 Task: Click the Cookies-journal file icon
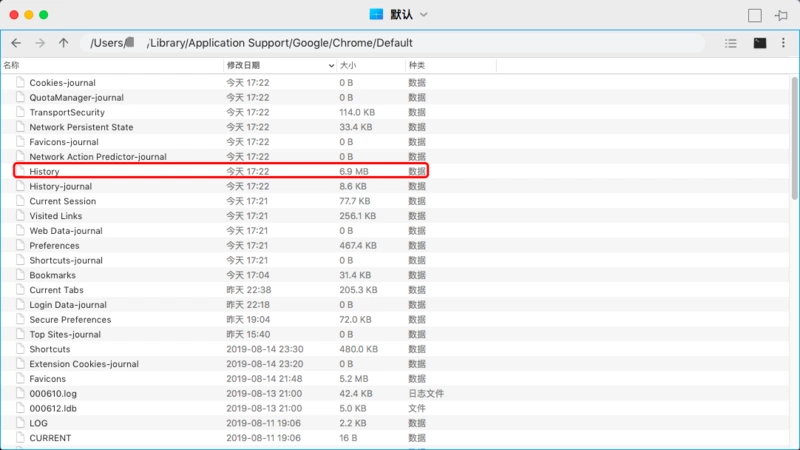tap(20, 82)
